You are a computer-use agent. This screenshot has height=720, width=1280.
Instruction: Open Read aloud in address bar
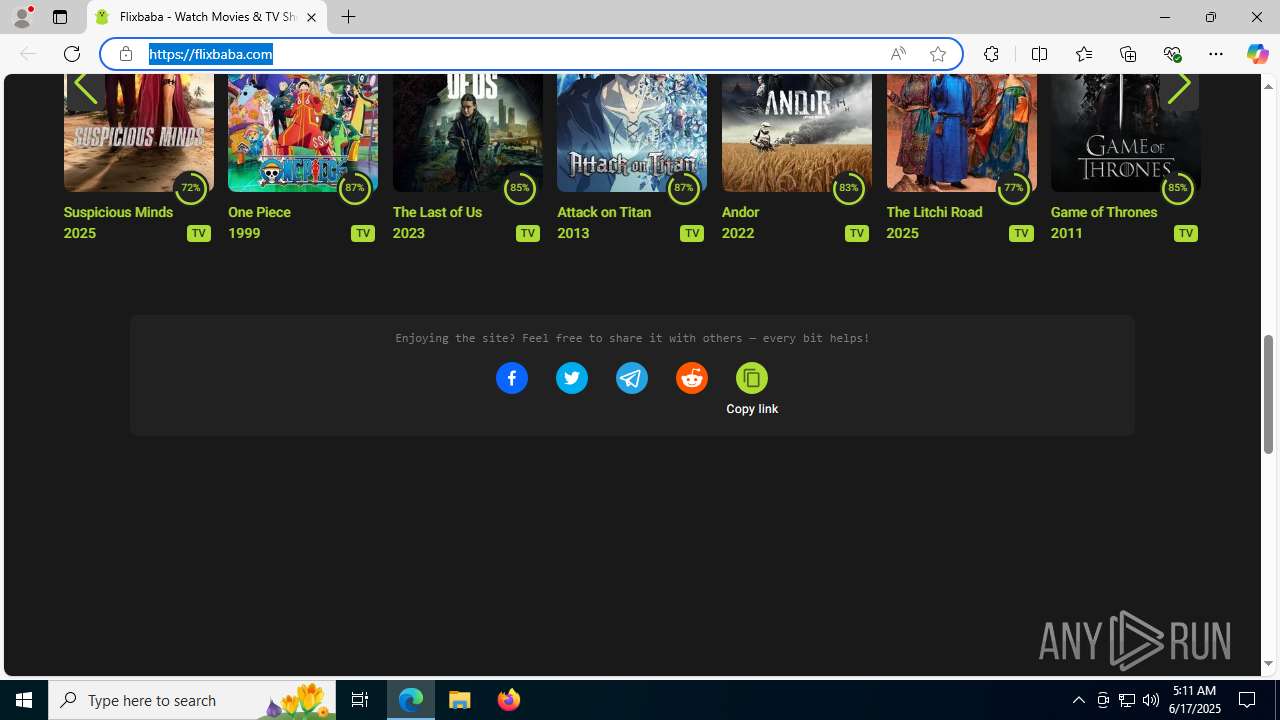pyautogui.click(x=898, y=54)
